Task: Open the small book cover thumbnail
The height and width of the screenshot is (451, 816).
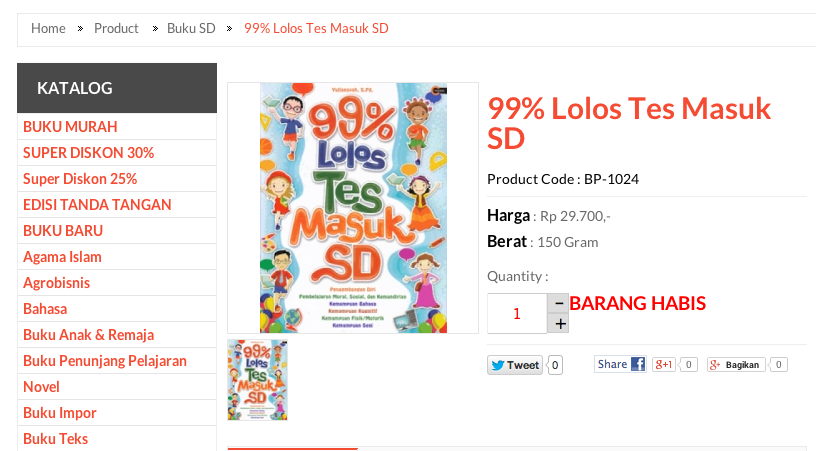Action: pos(257,380)
